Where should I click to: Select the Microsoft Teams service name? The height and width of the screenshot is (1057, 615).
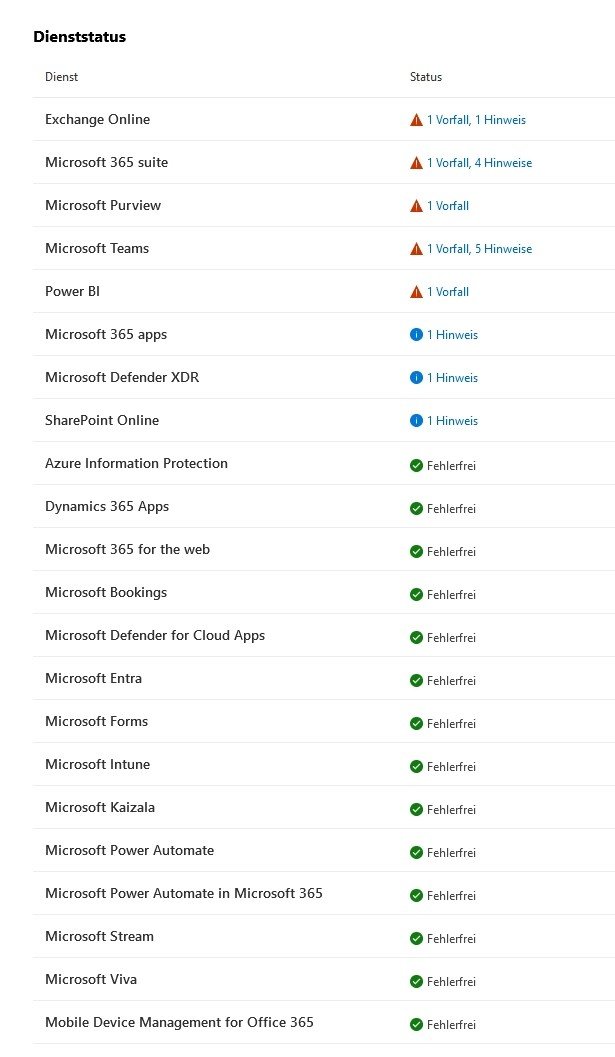[x=97, y=248]
